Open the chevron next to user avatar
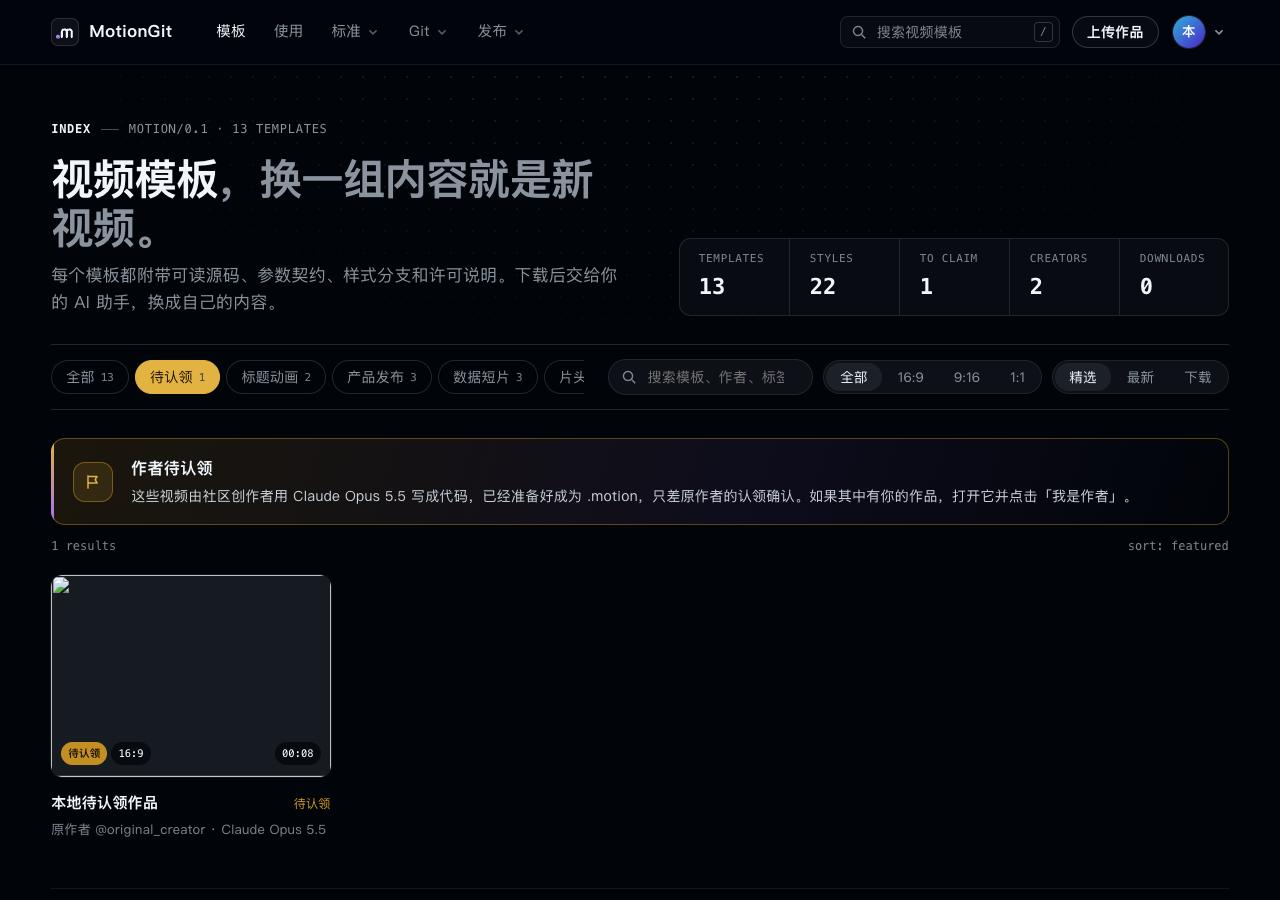The height and width of the screenshot is (900, 1280). point(1219,32)
